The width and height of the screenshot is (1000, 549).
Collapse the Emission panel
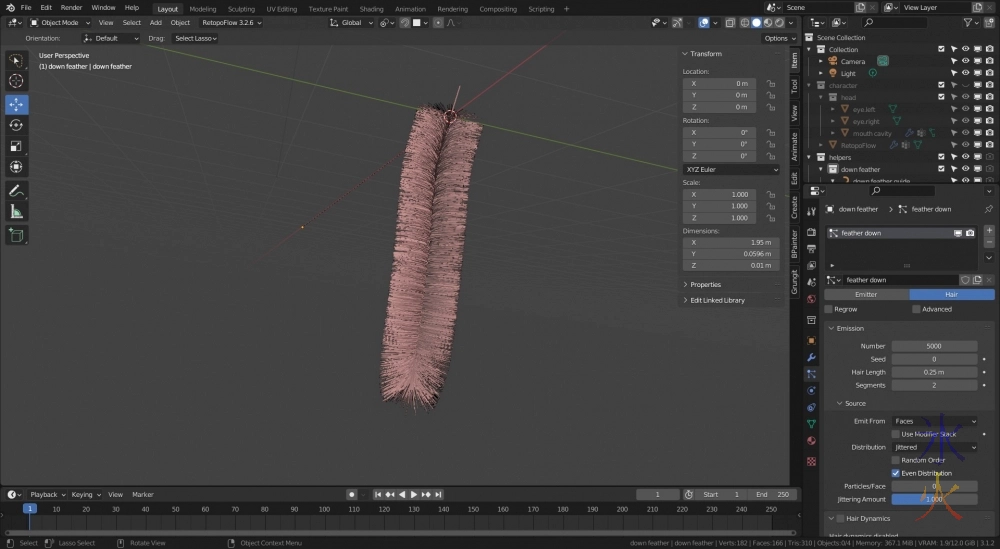tap(850, 328)
